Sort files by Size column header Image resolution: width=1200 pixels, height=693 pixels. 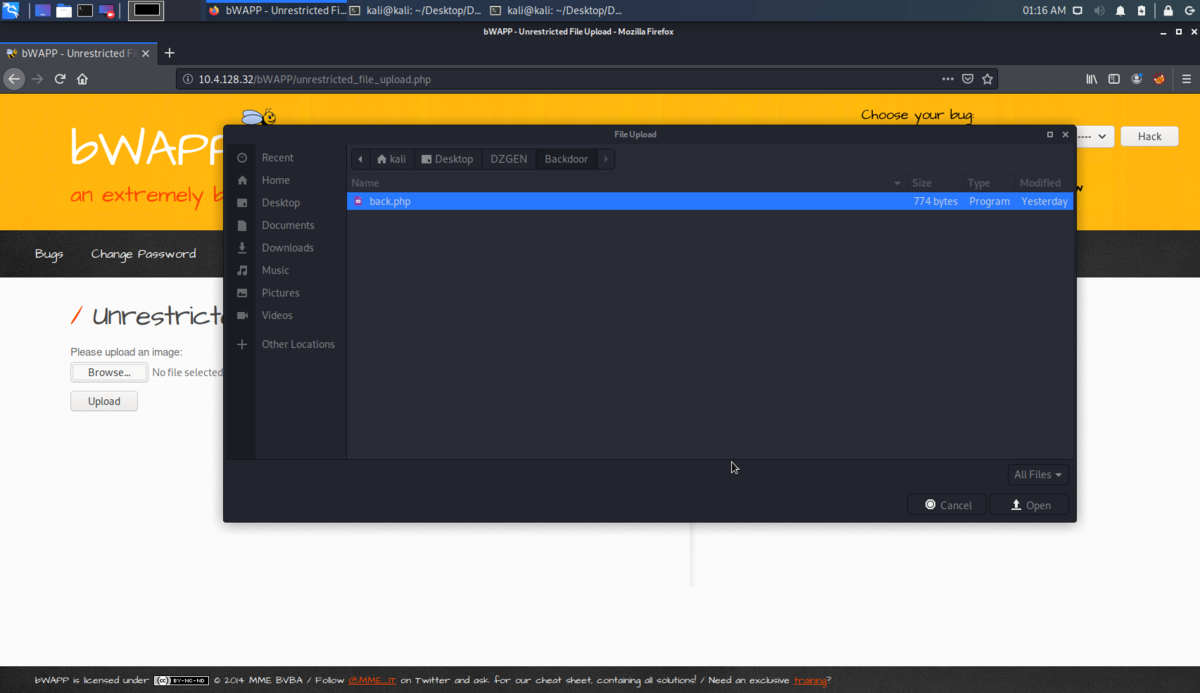click(935, 183)
